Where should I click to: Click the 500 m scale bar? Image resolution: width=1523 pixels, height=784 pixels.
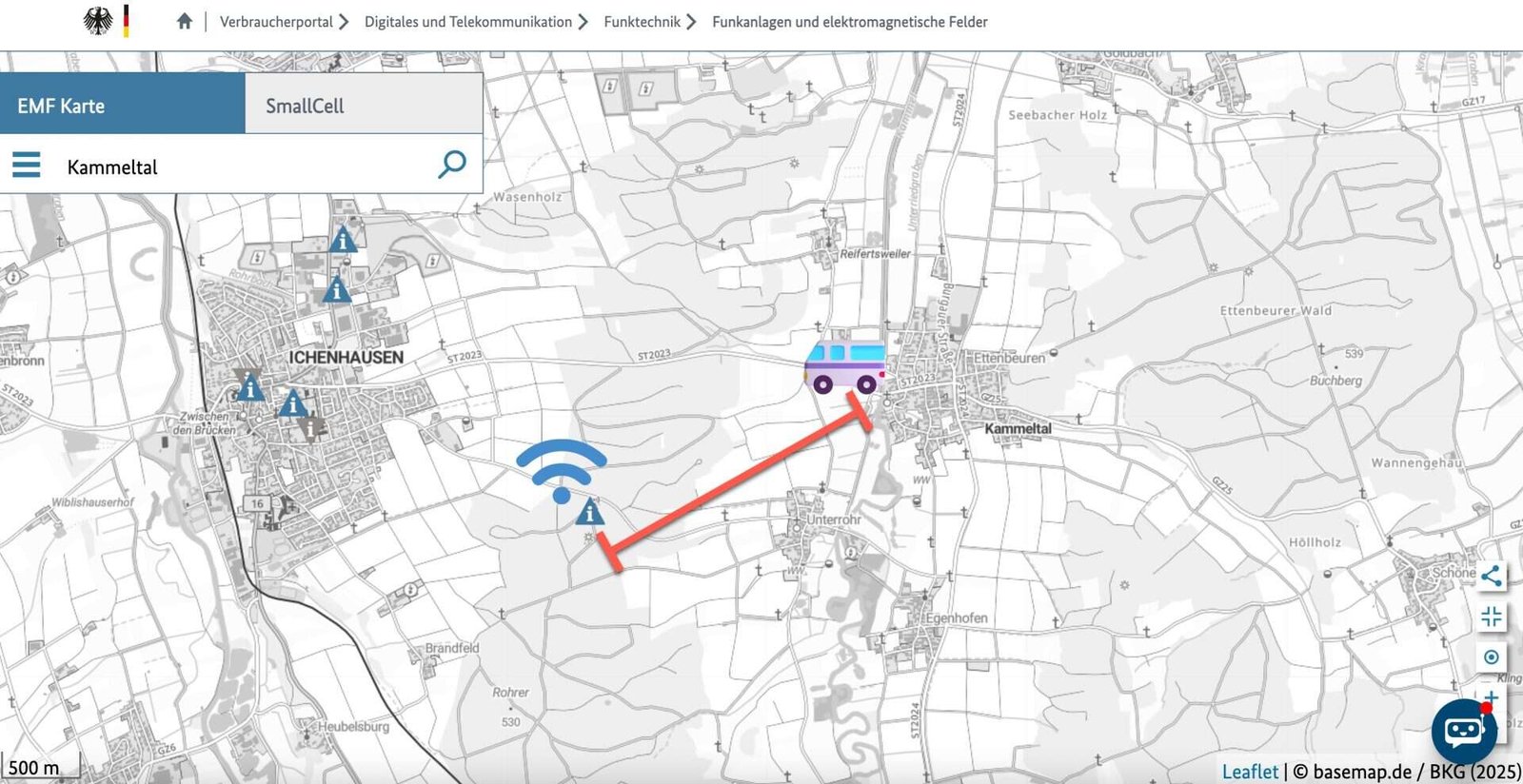40,767
